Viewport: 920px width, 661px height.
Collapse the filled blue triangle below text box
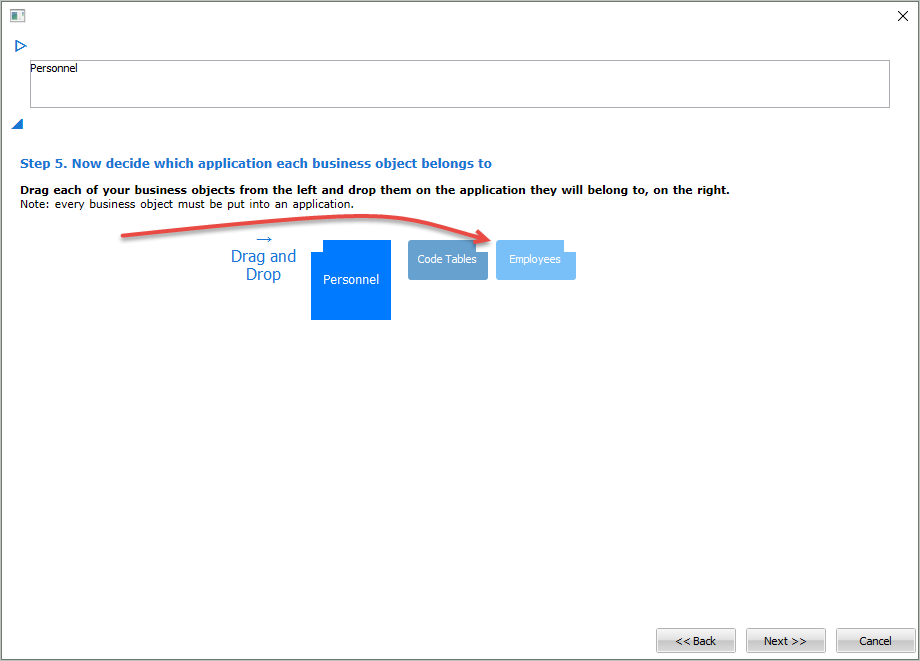18,124
